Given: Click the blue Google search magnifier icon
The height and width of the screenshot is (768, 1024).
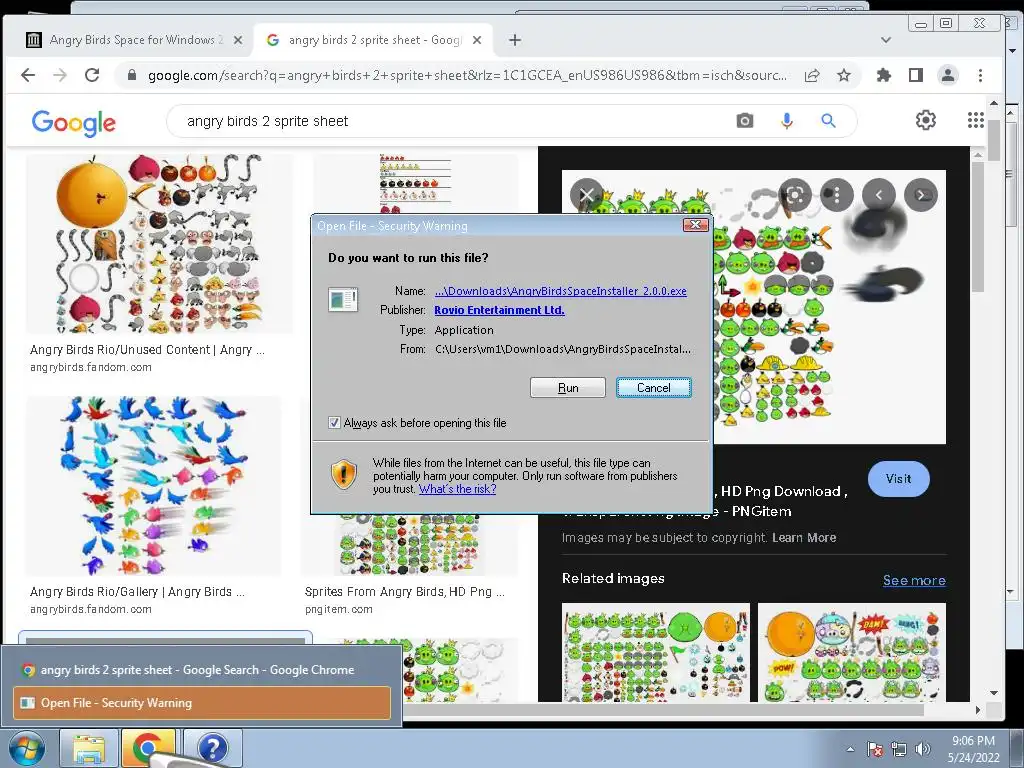Looking at the screenshot, I should [828, 121].
